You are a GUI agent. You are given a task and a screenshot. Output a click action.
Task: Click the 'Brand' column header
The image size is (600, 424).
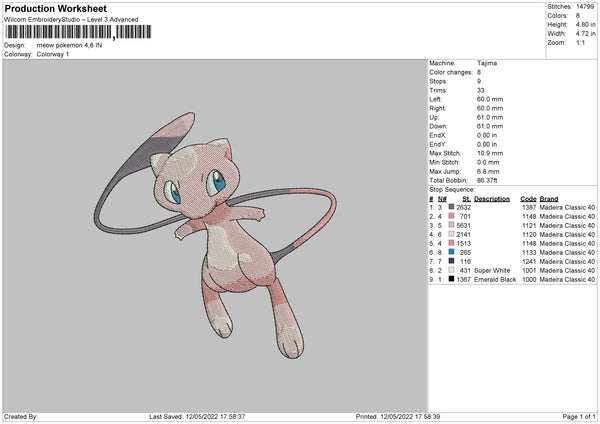click(x=549, y=199)
